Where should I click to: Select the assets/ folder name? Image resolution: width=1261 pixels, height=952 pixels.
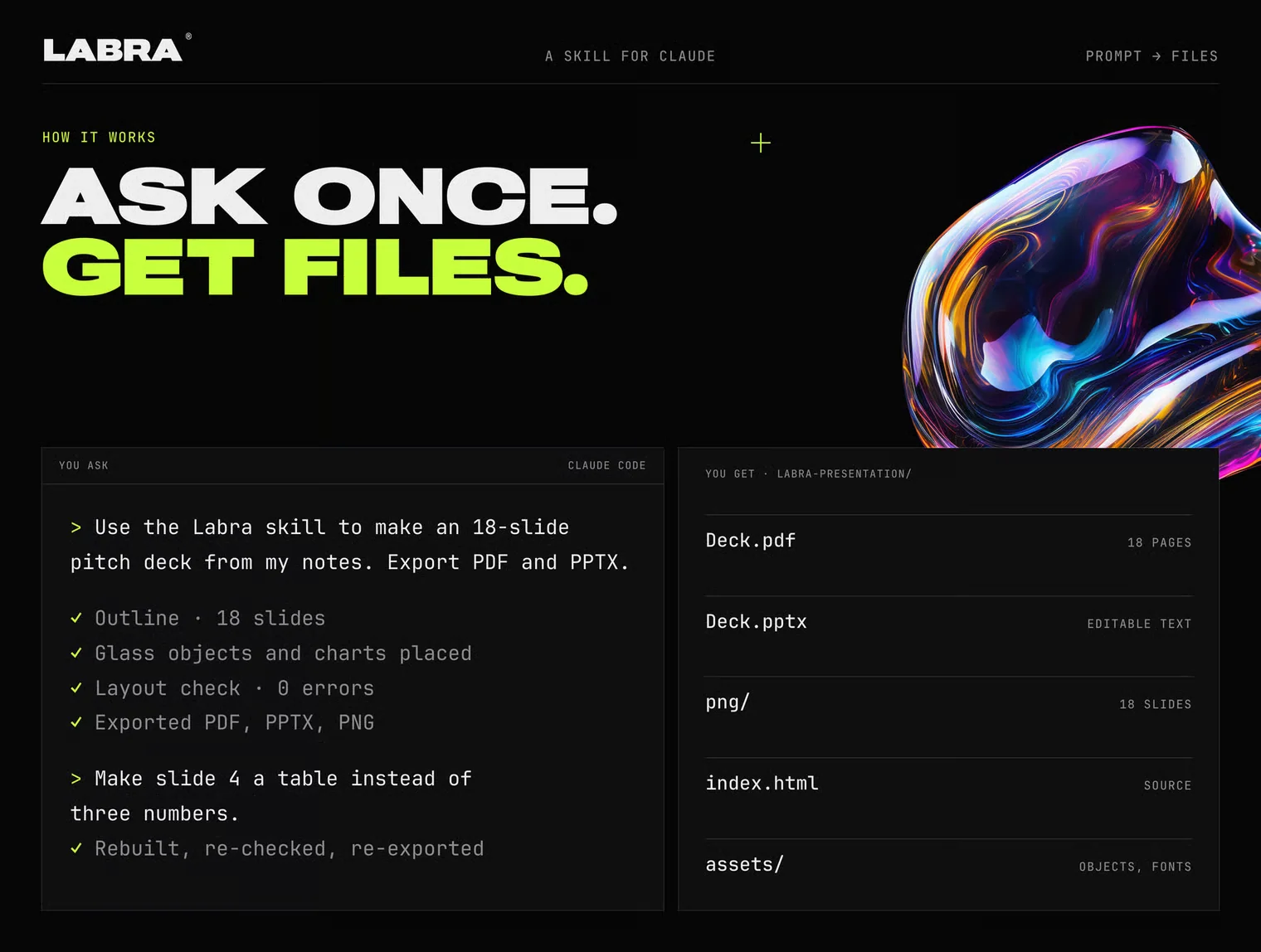(744, 865)
